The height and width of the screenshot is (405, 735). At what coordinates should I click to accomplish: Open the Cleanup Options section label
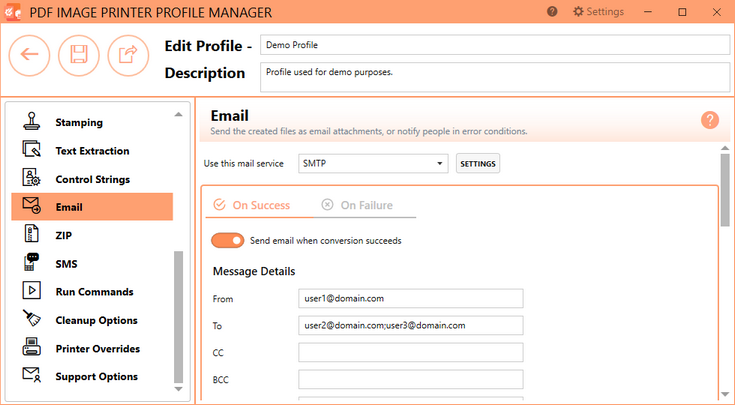(97, 321)
